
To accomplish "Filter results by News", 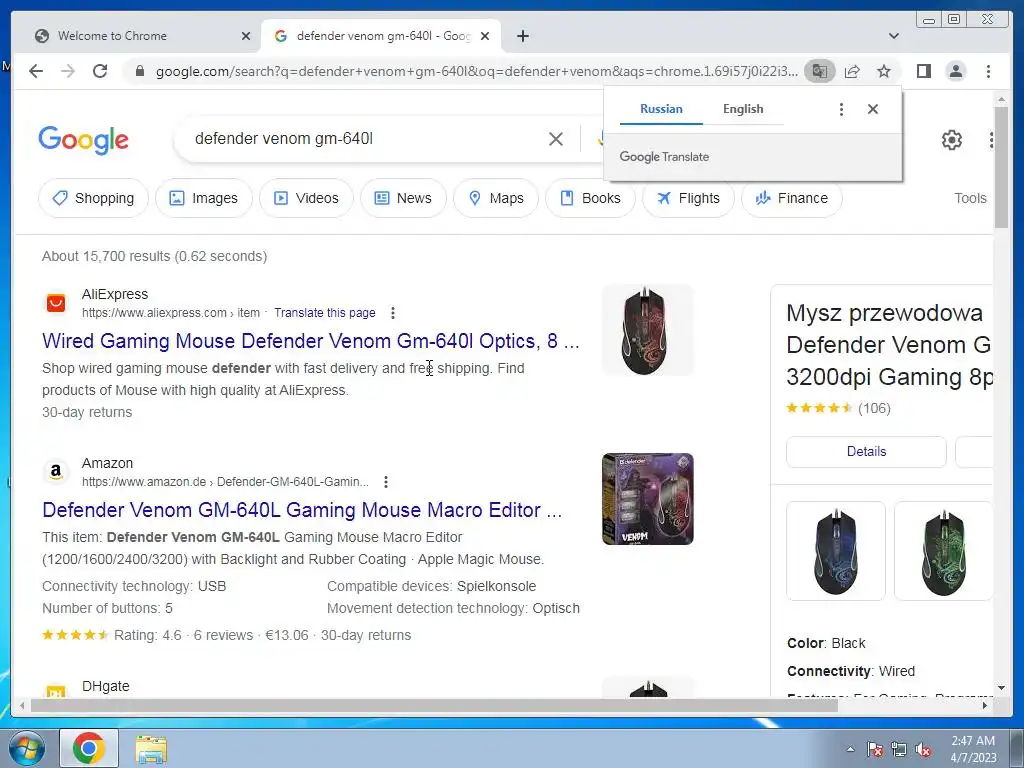I will pyautogui.click(x=403, y=198).
